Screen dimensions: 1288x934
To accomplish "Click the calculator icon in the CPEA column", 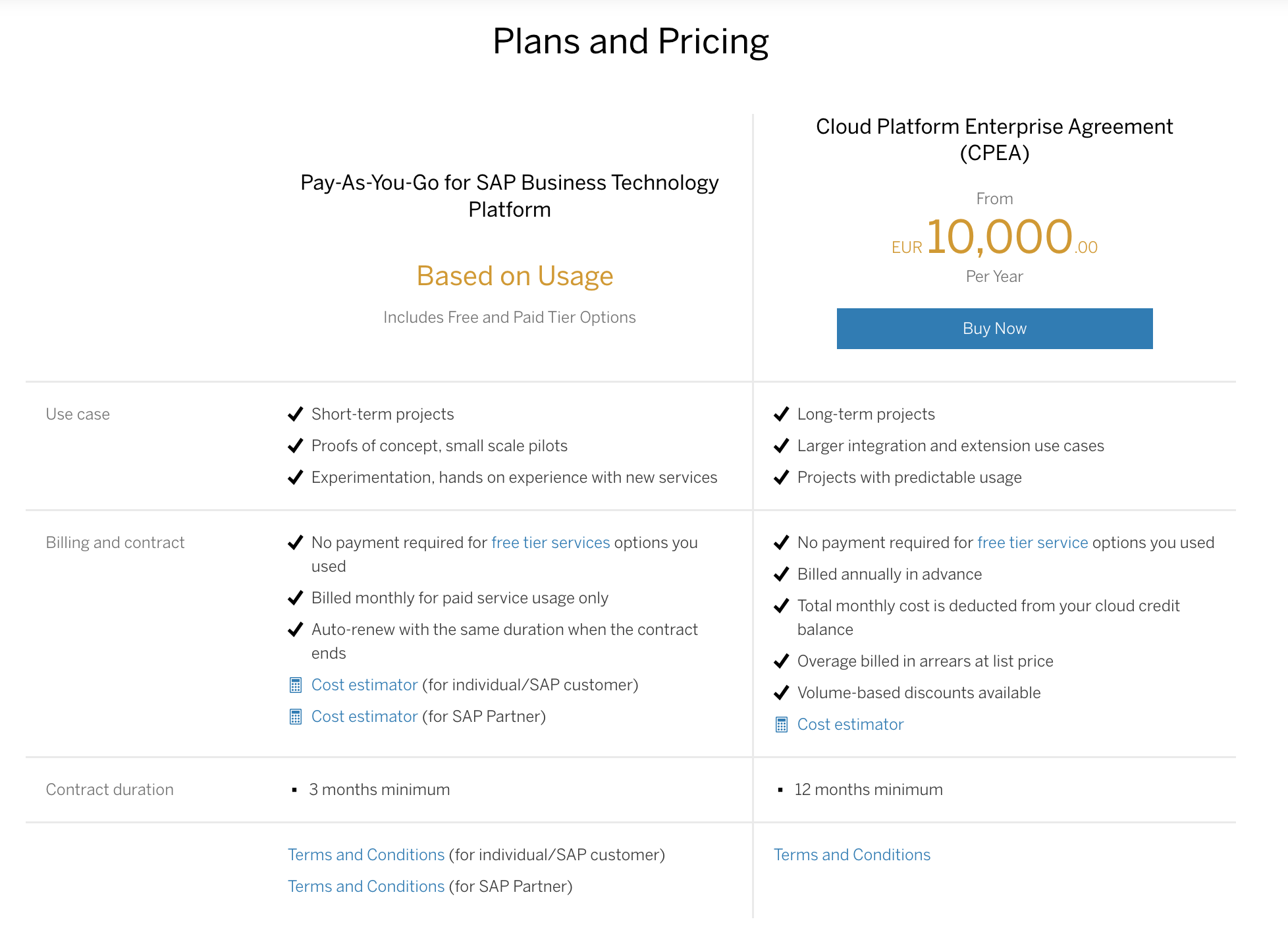I will (x=782, y=725).
